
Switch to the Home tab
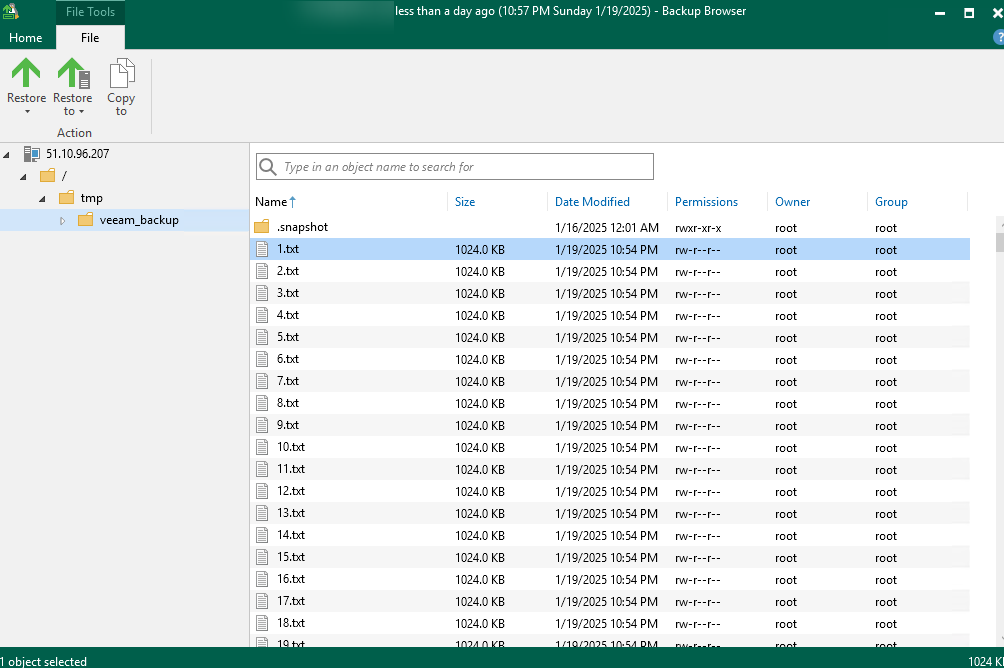point(25,38)
